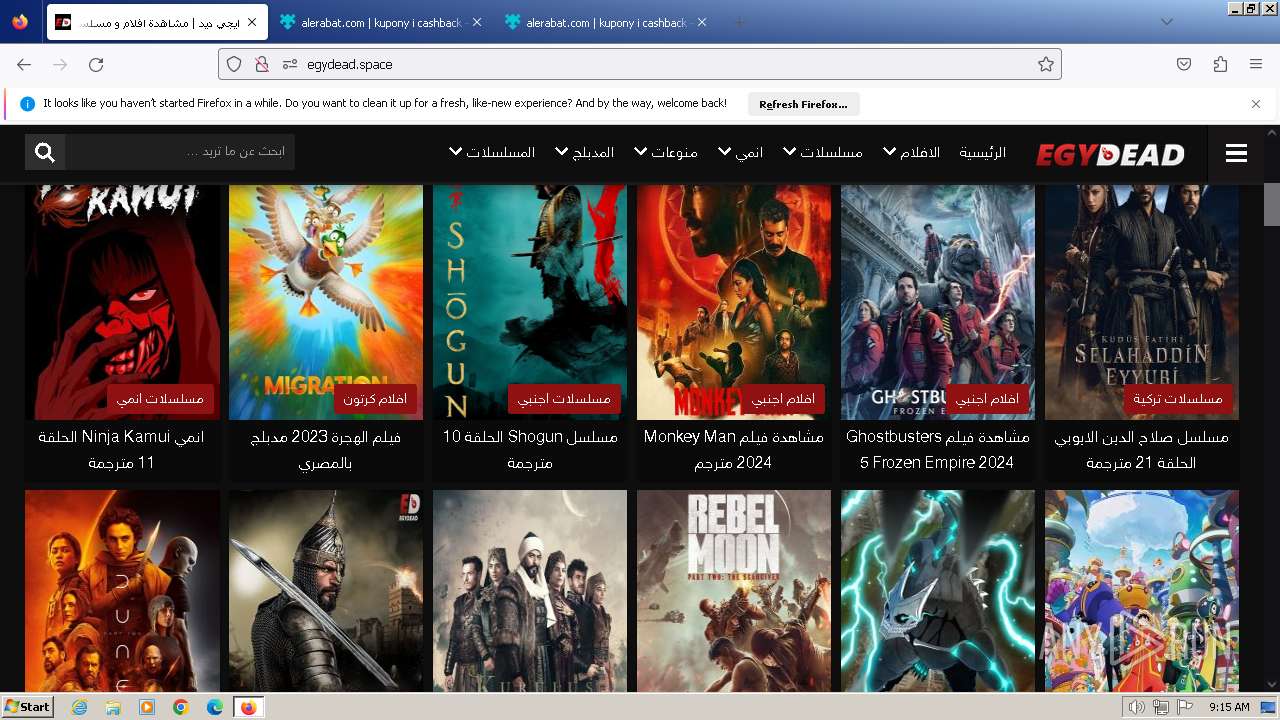
Task: Open the Firefox application menu
Action: coord(1256,64)
